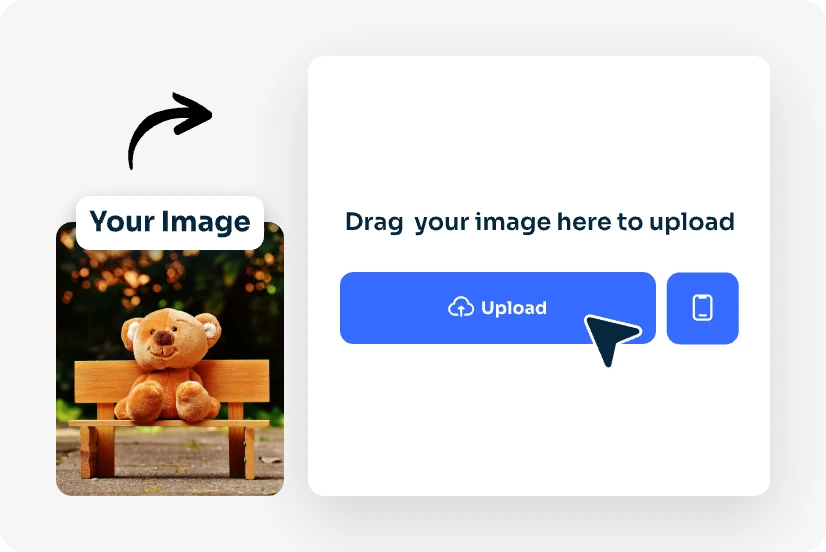Click the 'Upload' text inside the button
The width and height of the screenshot is (826, 552).
[x=514, y=308]
